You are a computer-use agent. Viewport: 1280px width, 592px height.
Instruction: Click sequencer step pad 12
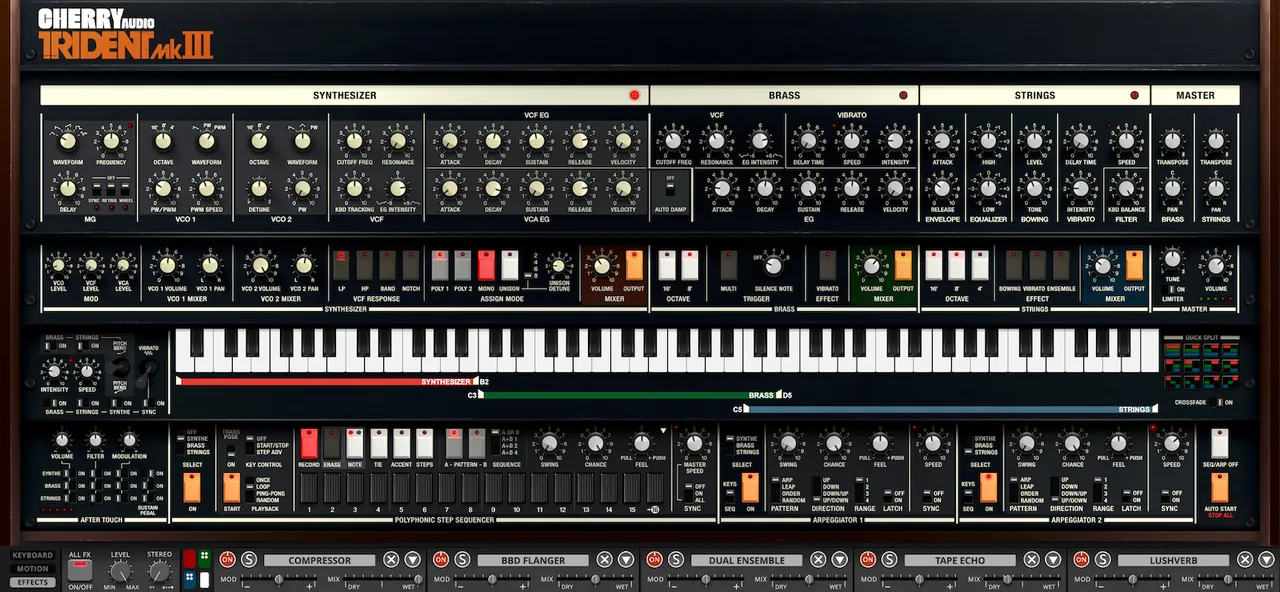pyautogui.click(x=563, y=488)
